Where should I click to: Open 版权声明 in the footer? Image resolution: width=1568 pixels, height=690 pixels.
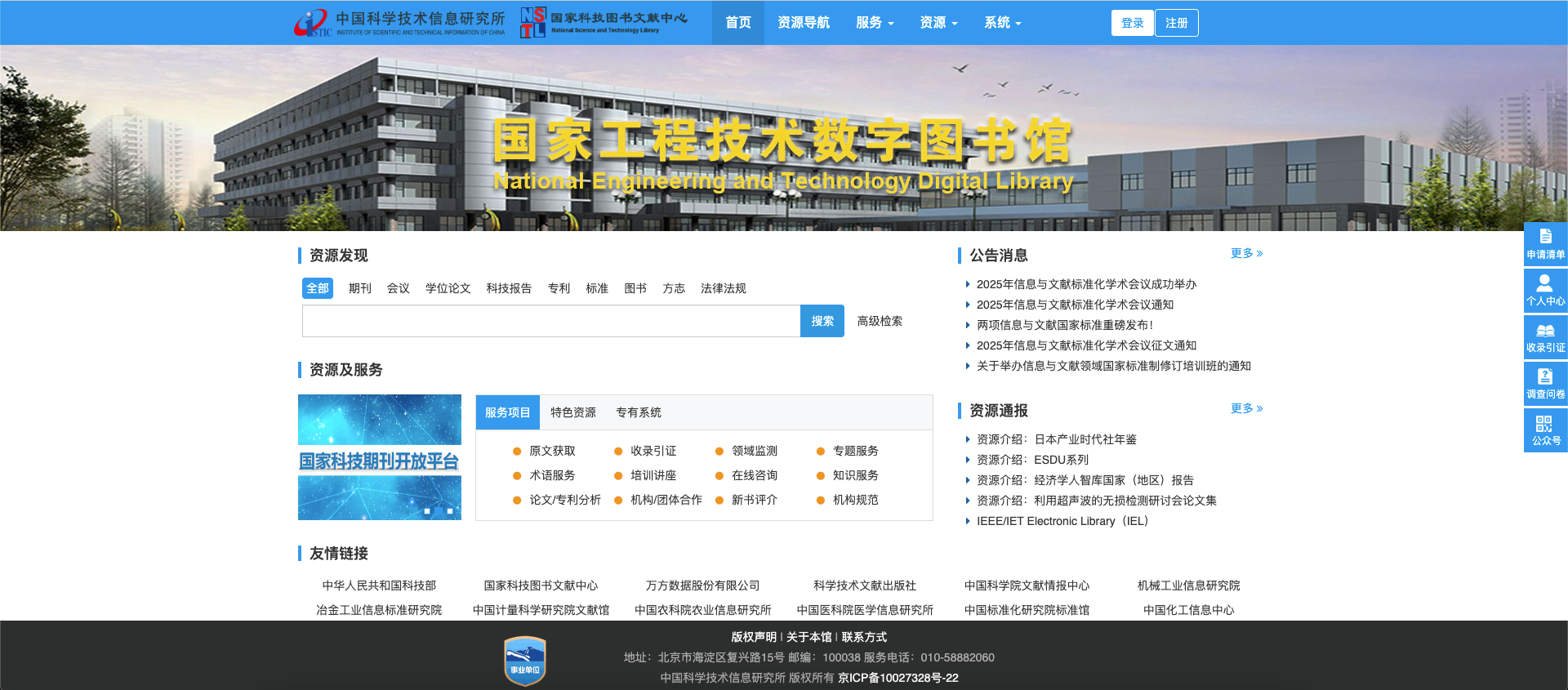point(754,637)
